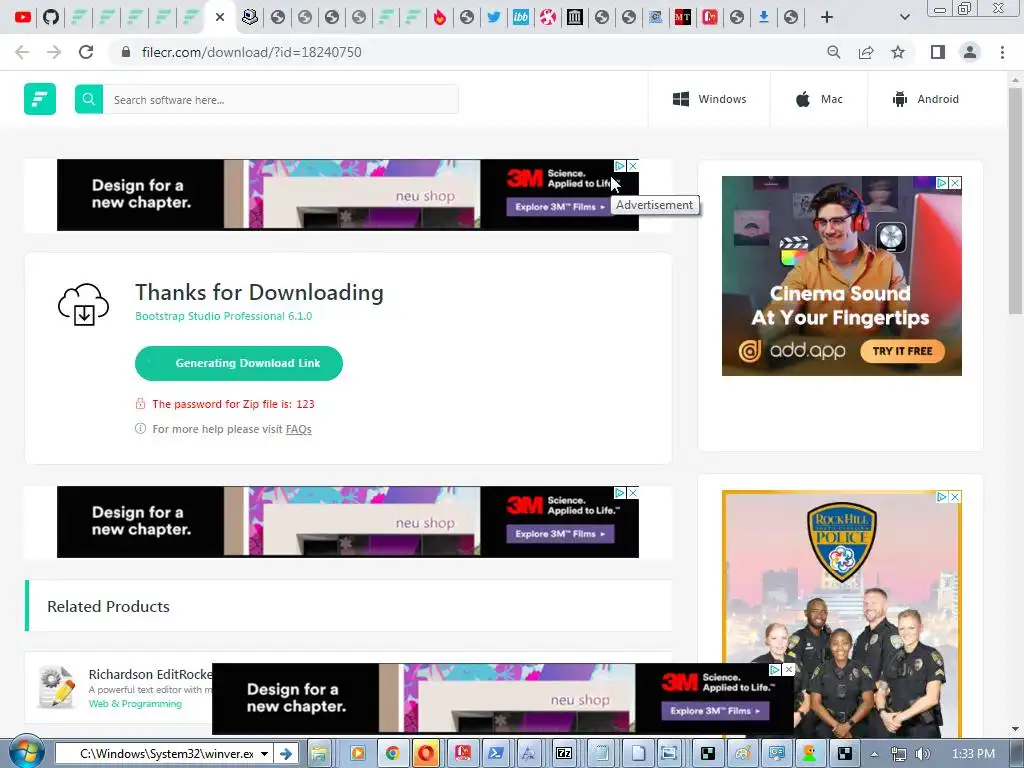Open the Android category

925,99
